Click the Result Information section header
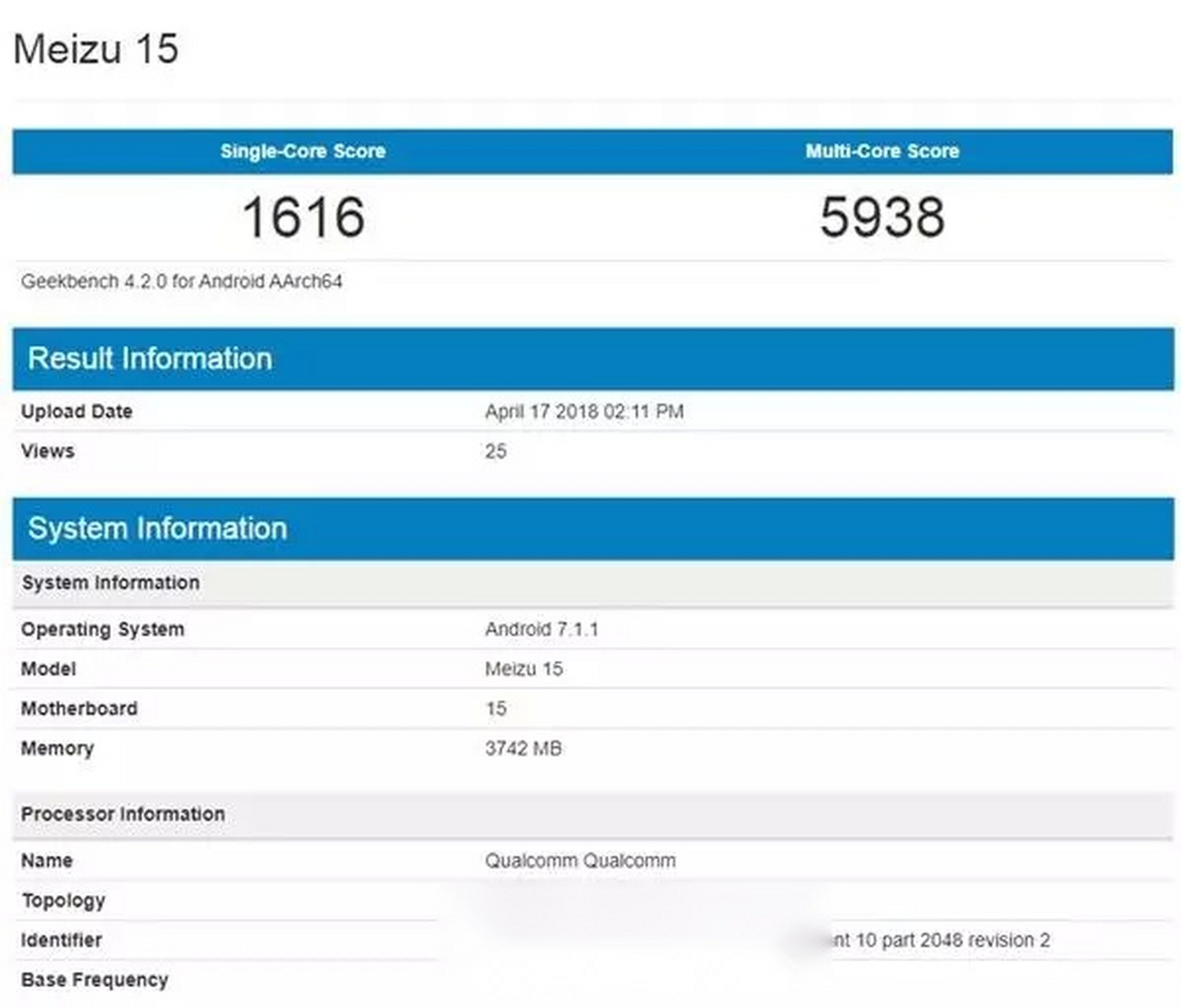This screenshot has width=1181, height=1008. [x=593, y=359]
